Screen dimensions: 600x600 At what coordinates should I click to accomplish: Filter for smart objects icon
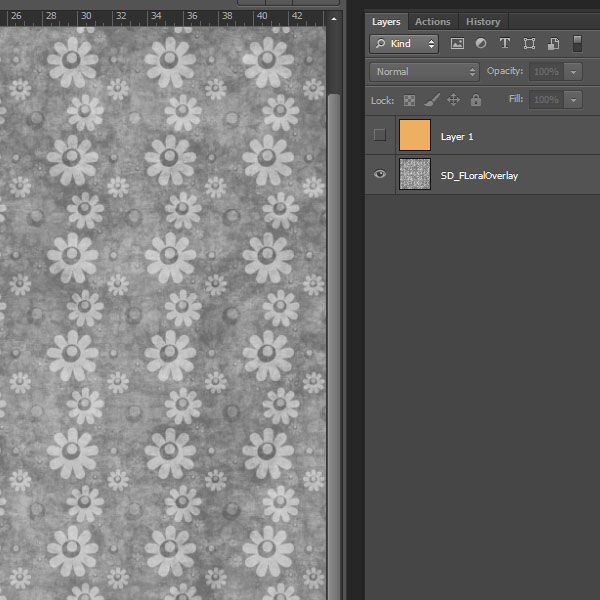[x=553, y=44]
